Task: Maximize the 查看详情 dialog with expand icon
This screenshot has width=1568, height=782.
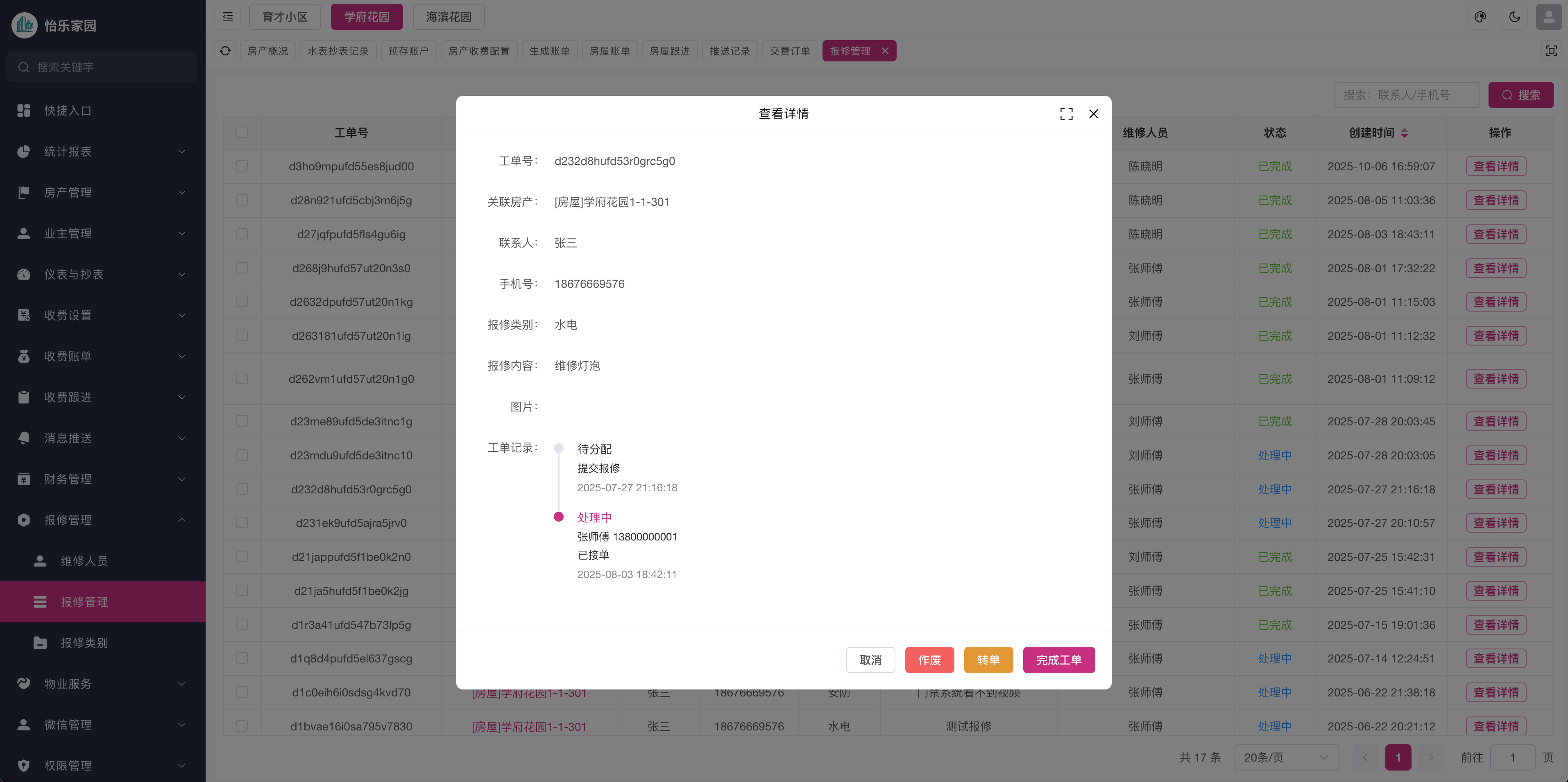Action: (1066, 113)
